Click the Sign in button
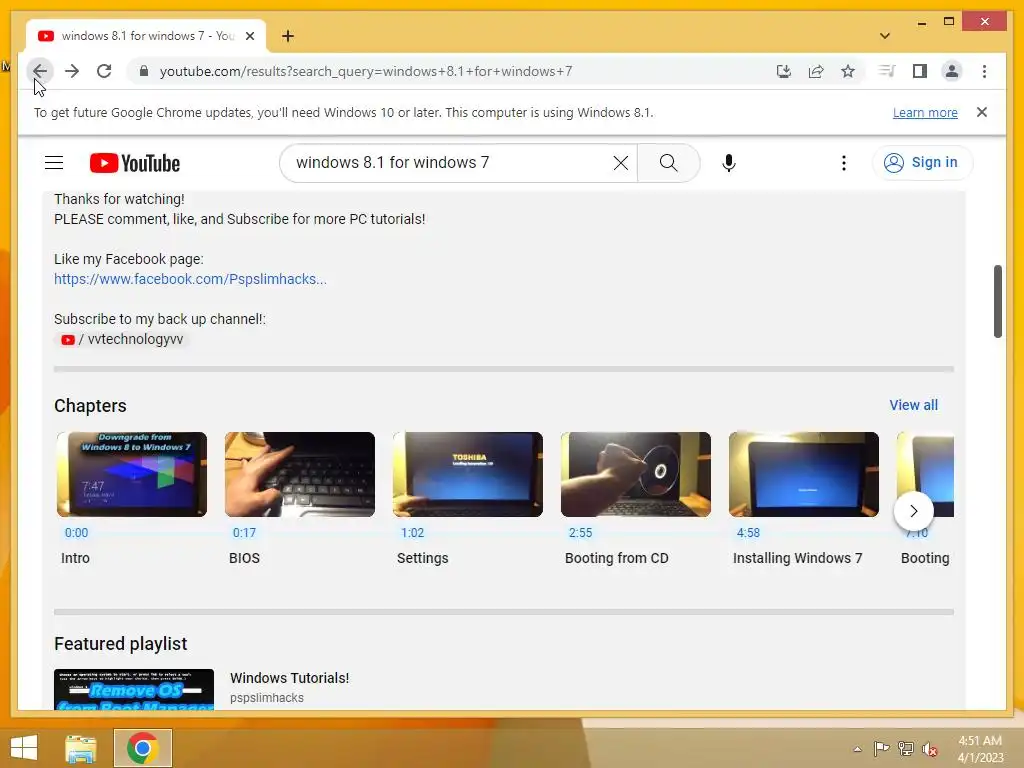The width and height of the screenshot is (1024, 768). (x=921, y=163)
